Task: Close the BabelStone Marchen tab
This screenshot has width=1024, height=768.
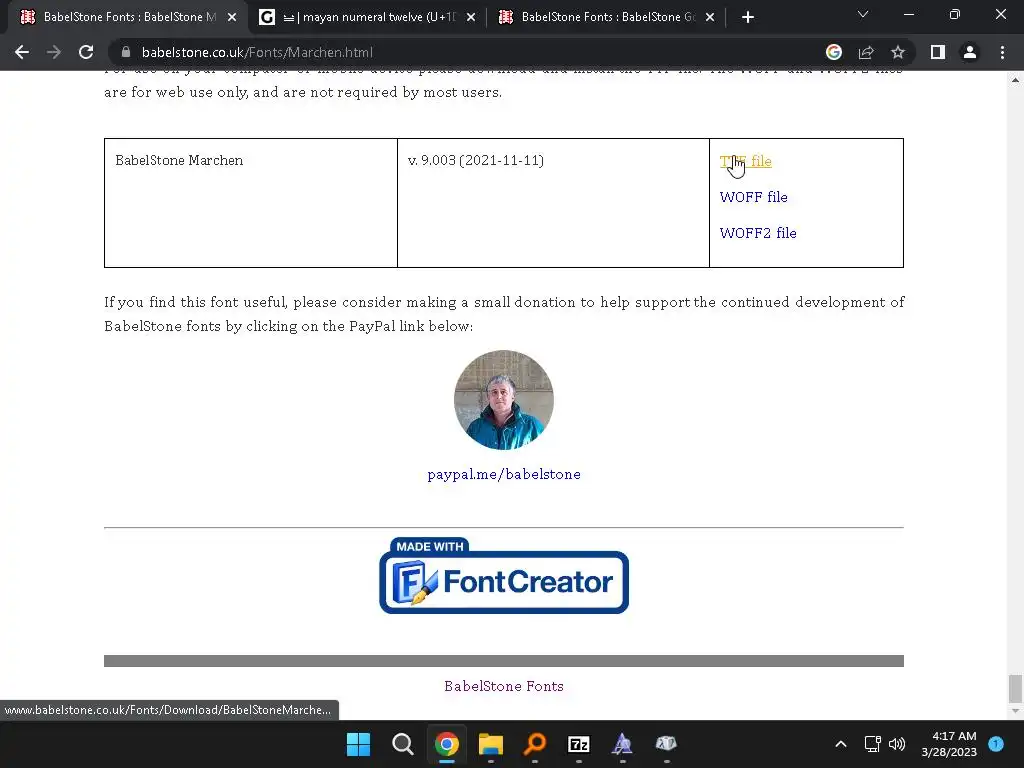Action: coord(232,18)
